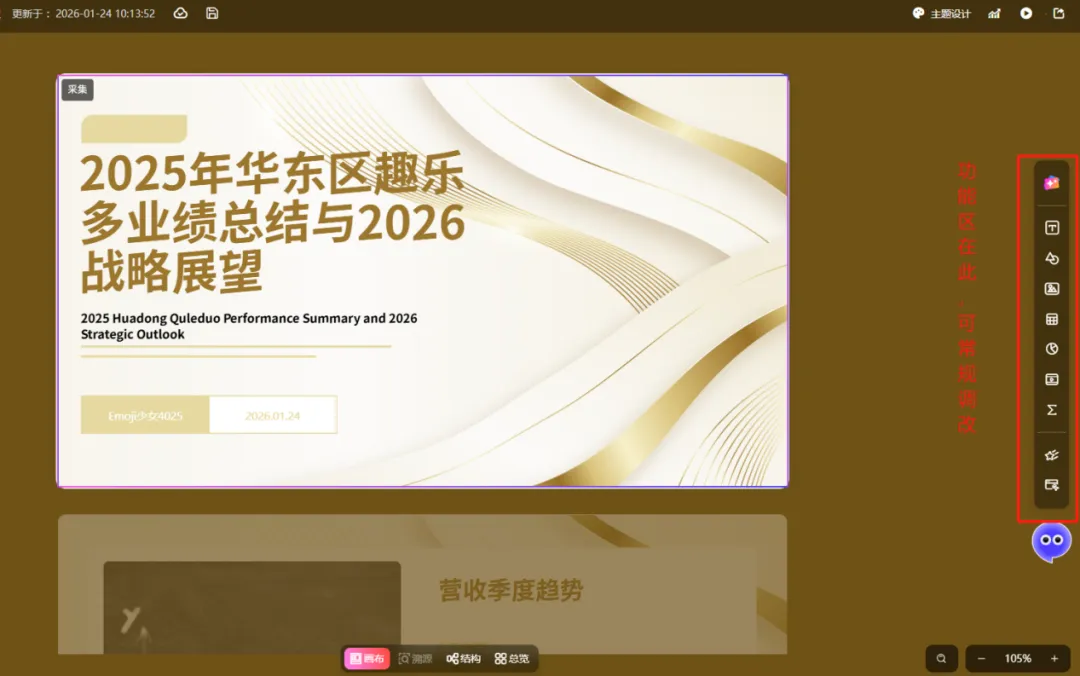Insert a video media element

click(1052, 379)
